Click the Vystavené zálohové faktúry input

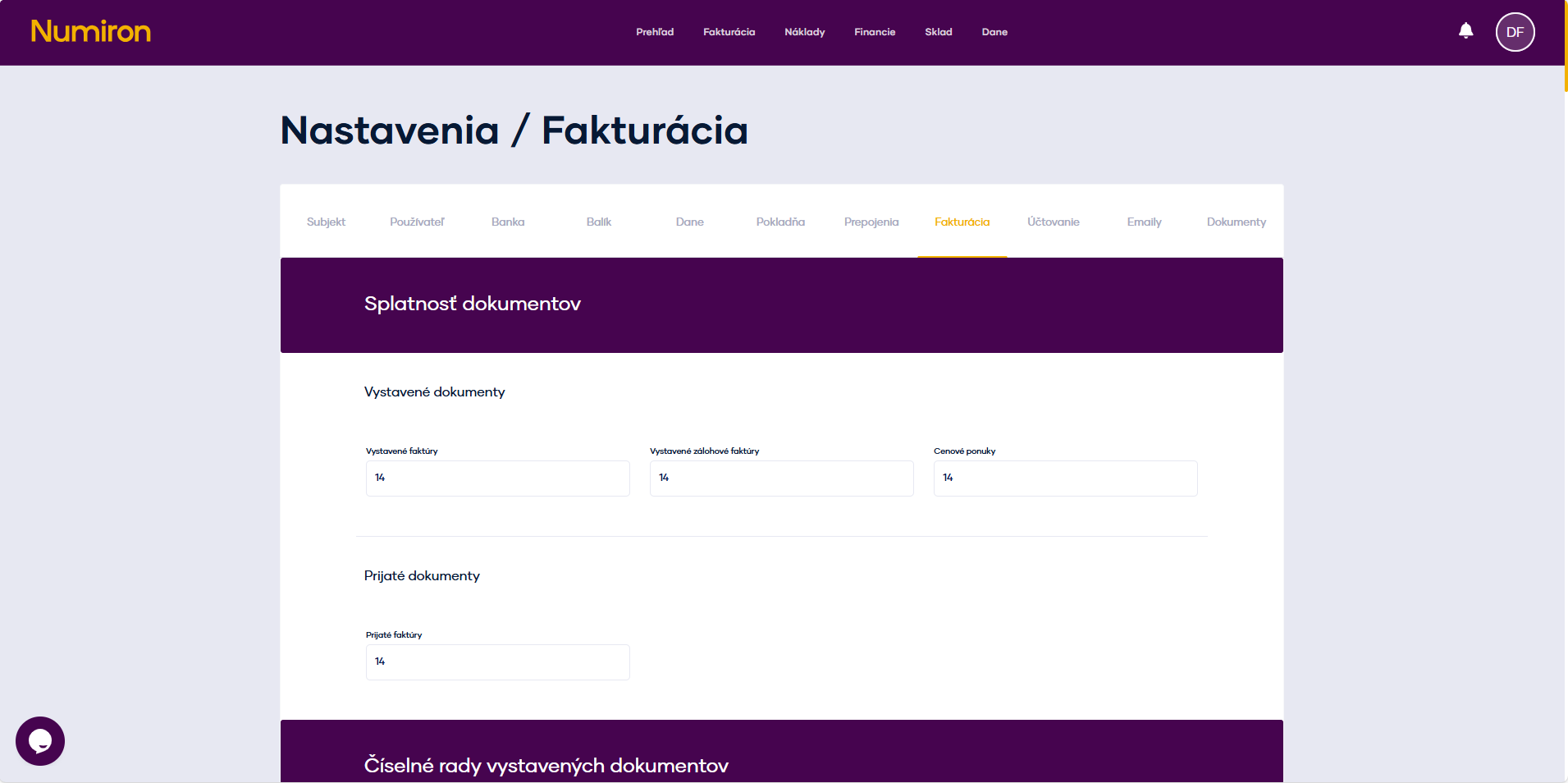tap(781, 478)
